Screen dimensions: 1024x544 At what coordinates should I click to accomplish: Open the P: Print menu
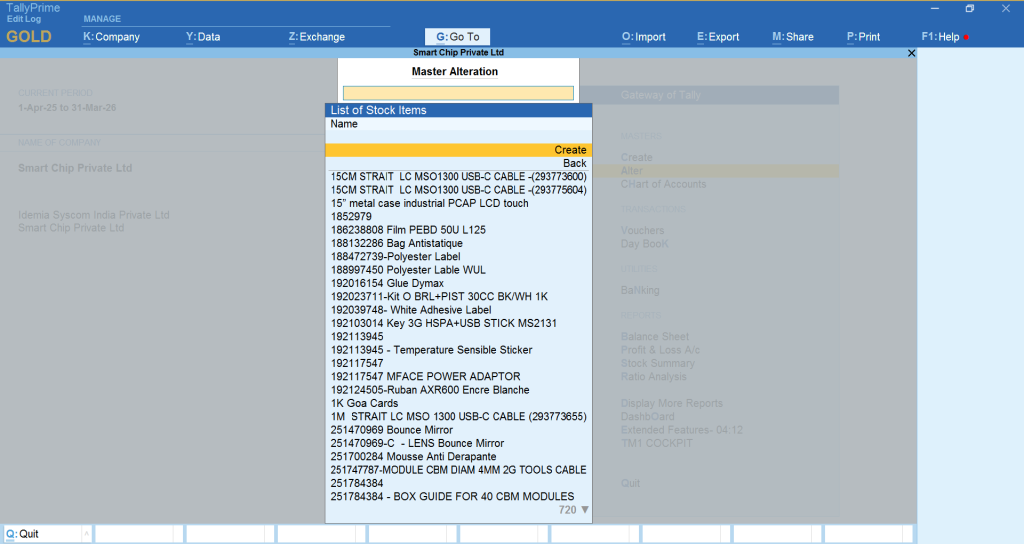[x=863, y=37]
